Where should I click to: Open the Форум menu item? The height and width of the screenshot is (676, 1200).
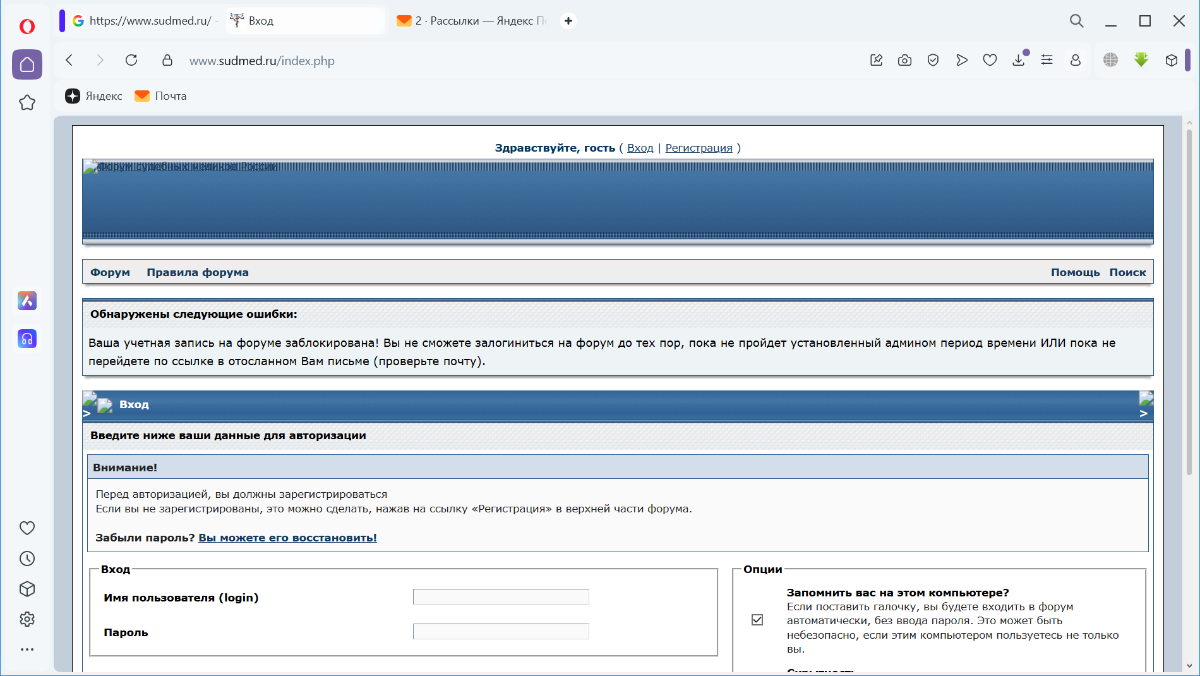[x=110, y=272]
